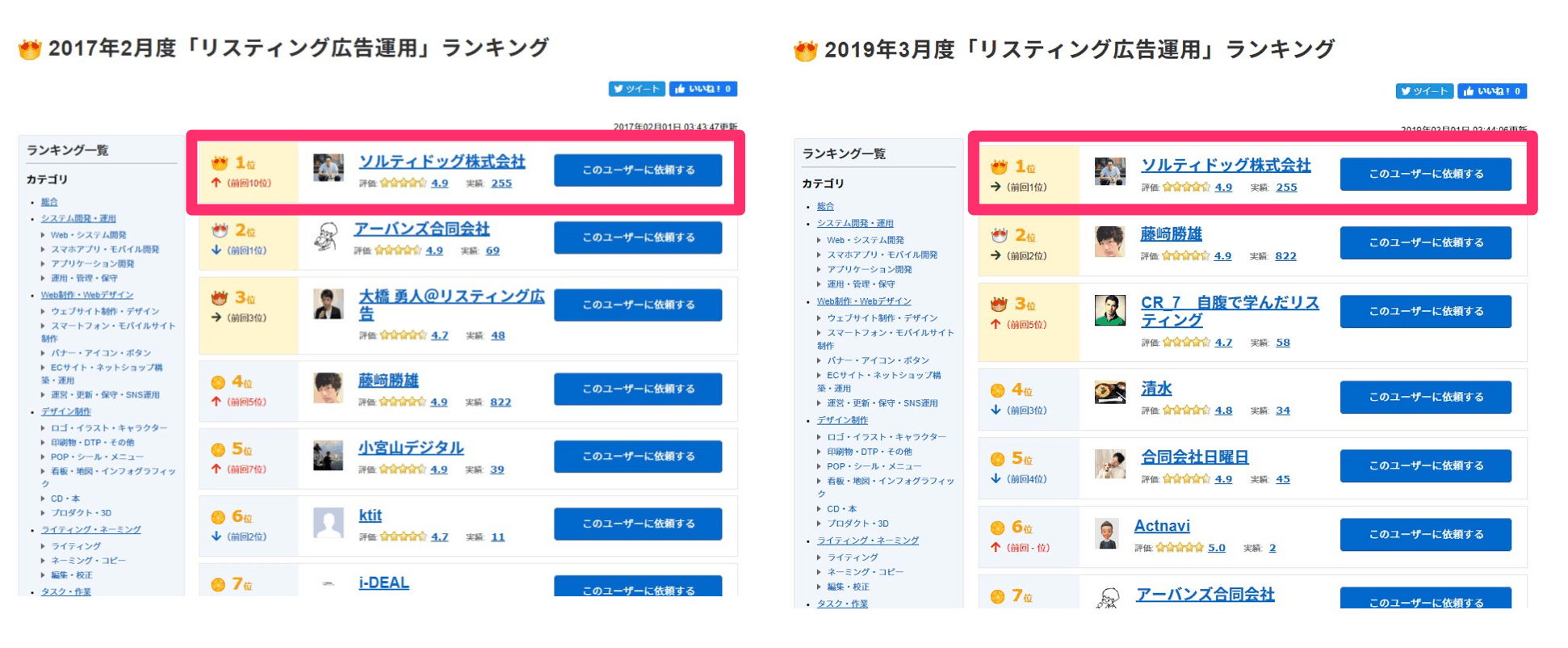Click CR_7 user avatar in 2019 ranking
The height and width of the screenshot is (648, 1568).
pyautogui.click(x=1110, y=310)
